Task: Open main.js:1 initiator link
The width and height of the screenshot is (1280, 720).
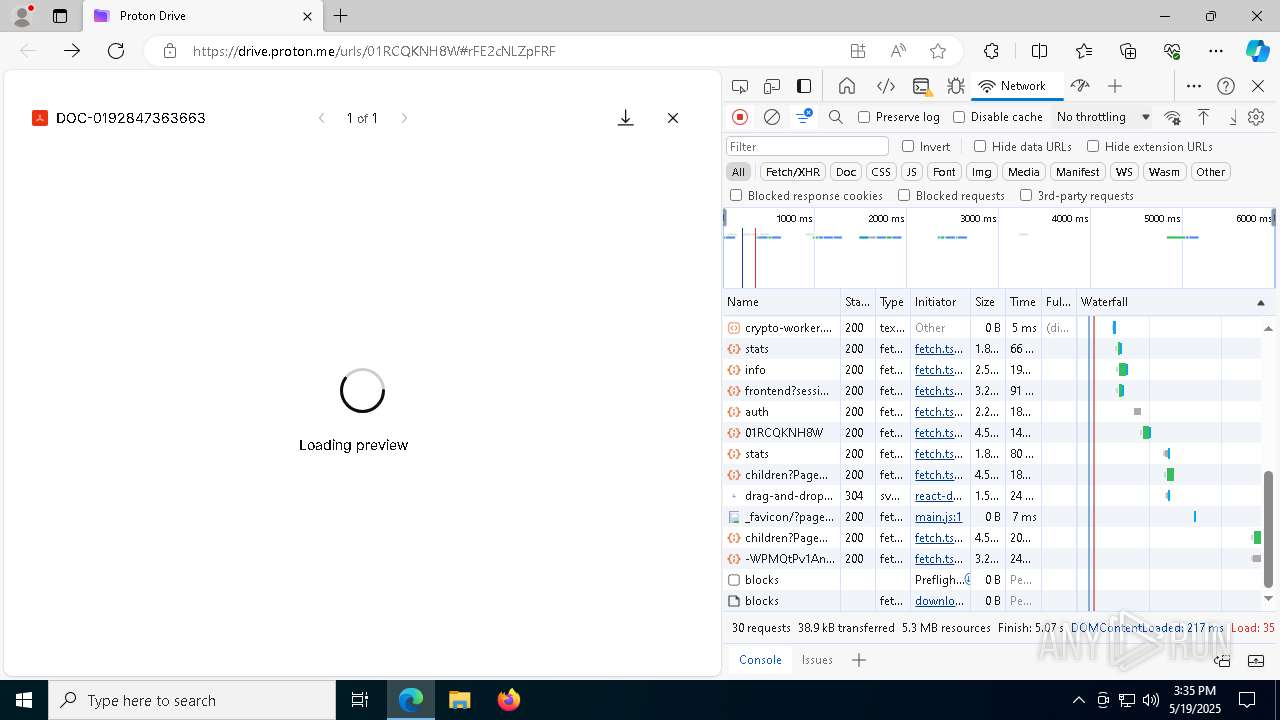Action: (x=938, y=517)
